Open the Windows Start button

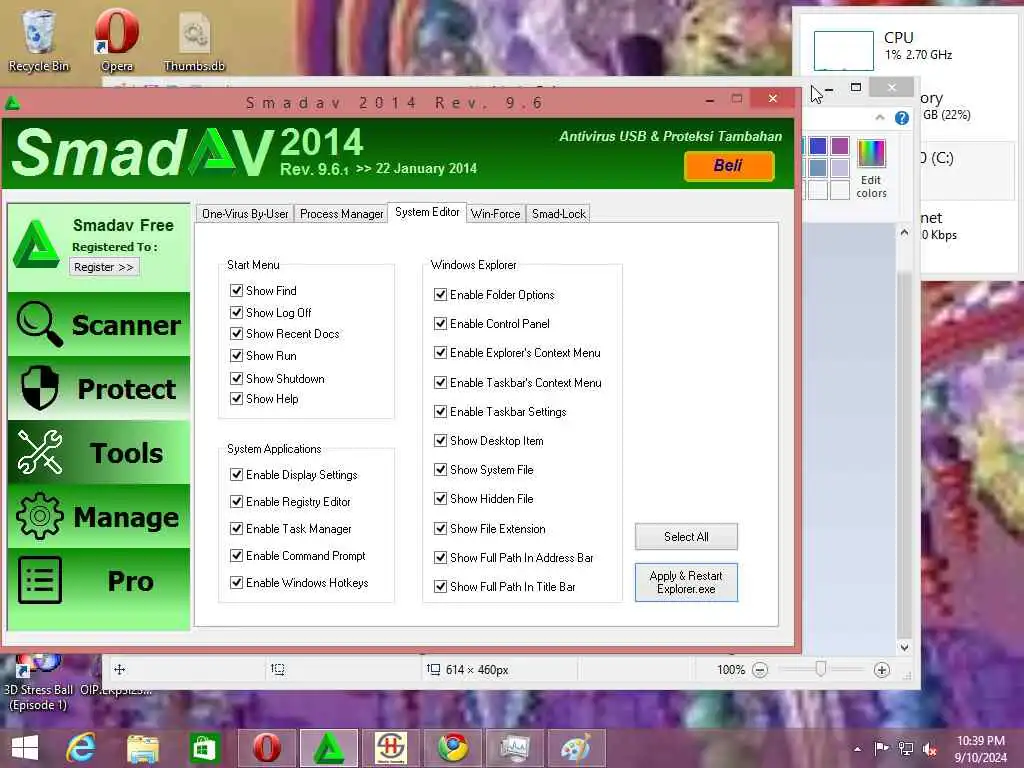(x=25, y=748)
